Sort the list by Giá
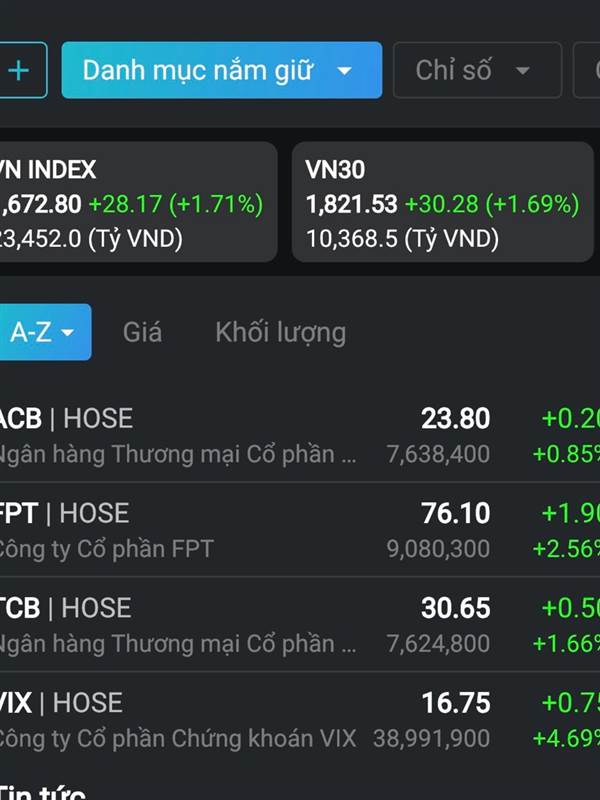The width and height of the screenshot is (600, 800). [x=142, y=332]
